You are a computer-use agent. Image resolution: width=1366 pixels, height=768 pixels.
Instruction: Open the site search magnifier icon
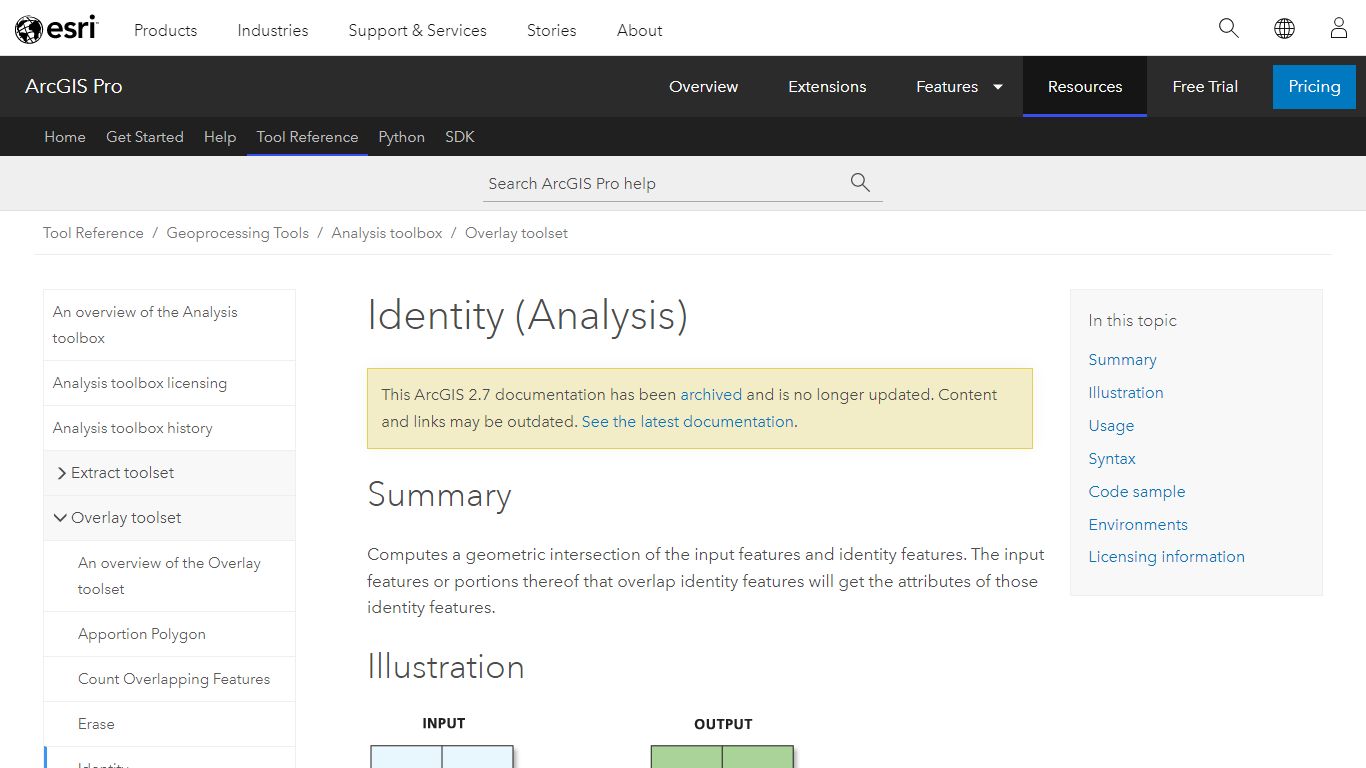[x=1229, y=28]
